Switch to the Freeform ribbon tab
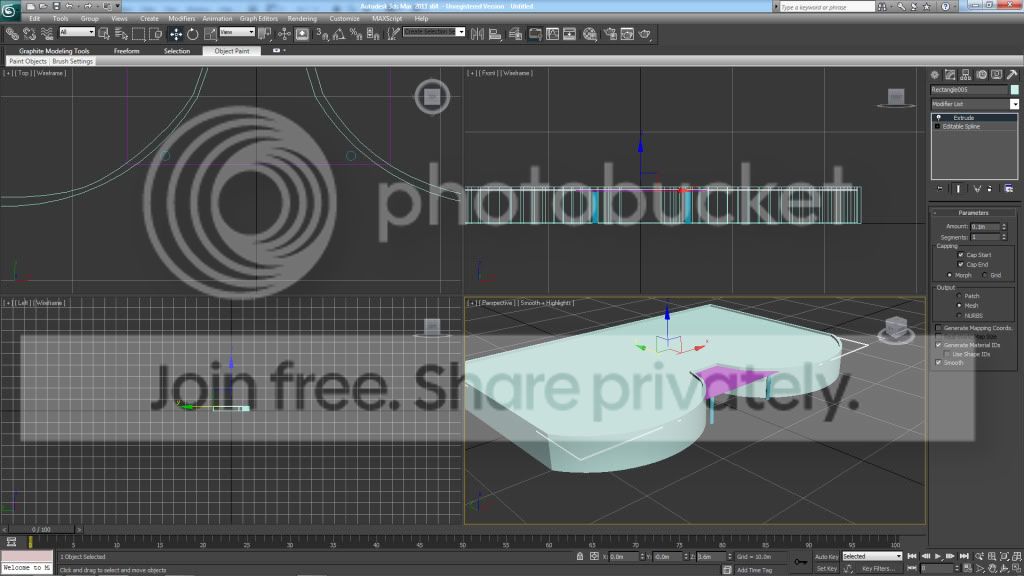Screen dimensions: 1024x576 (127, 51)
